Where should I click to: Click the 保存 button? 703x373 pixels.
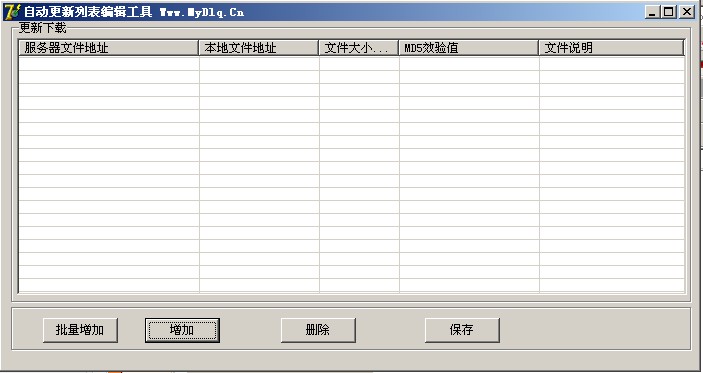coord(462,330)
